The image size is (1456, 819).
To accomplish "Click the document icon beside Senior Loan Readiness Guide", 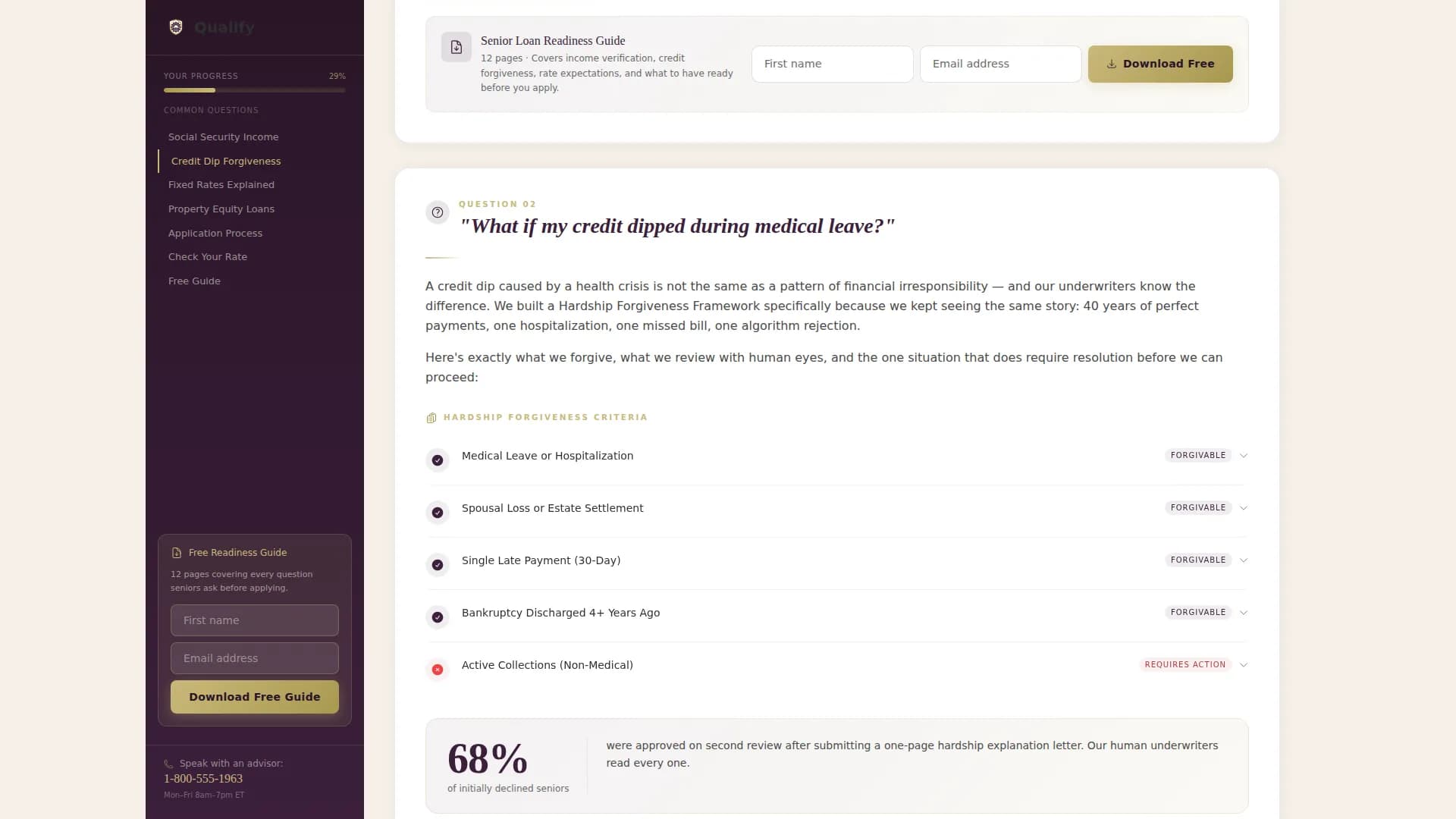I will pyautogui.click(x=456, y=46).
